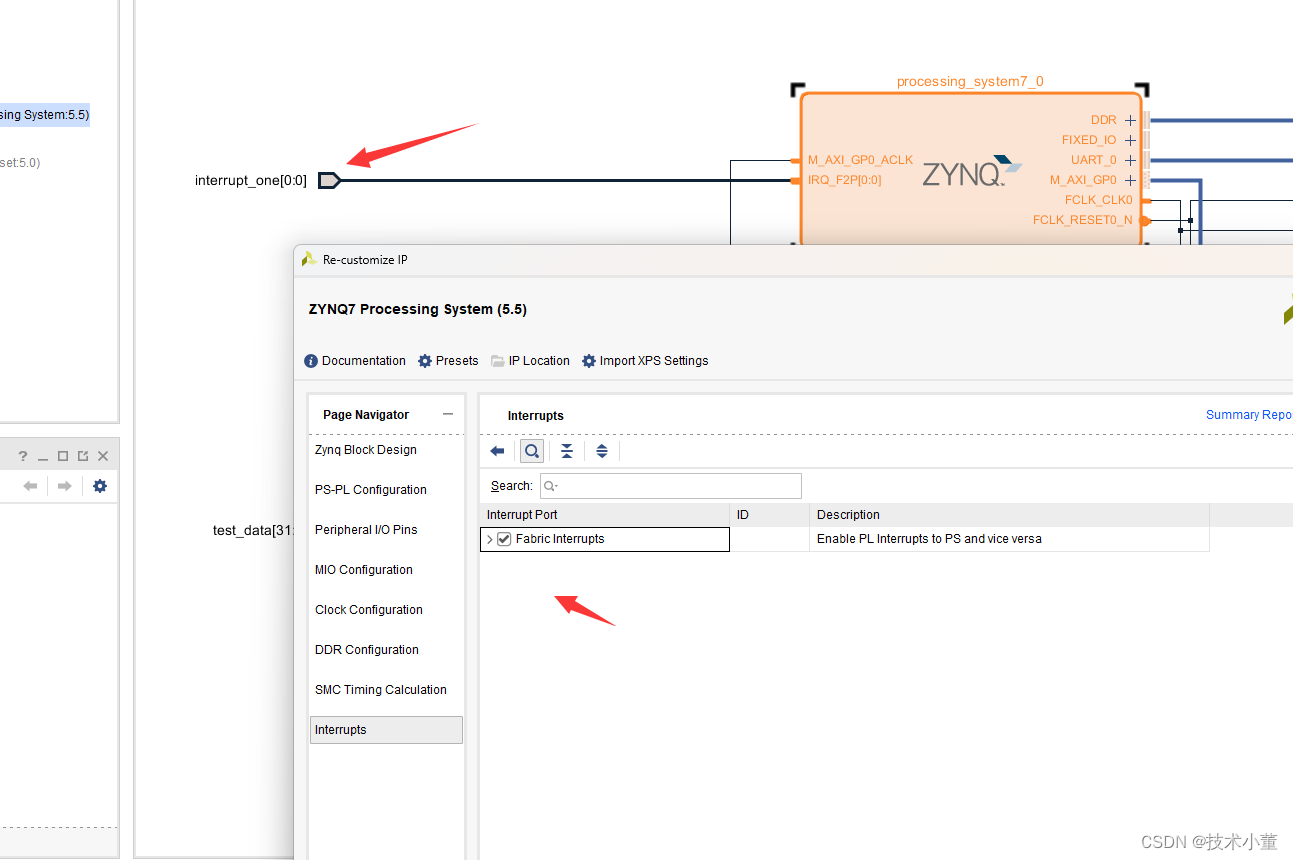
Task: Maximize the lower-left panel
Action: pos(63,456)
